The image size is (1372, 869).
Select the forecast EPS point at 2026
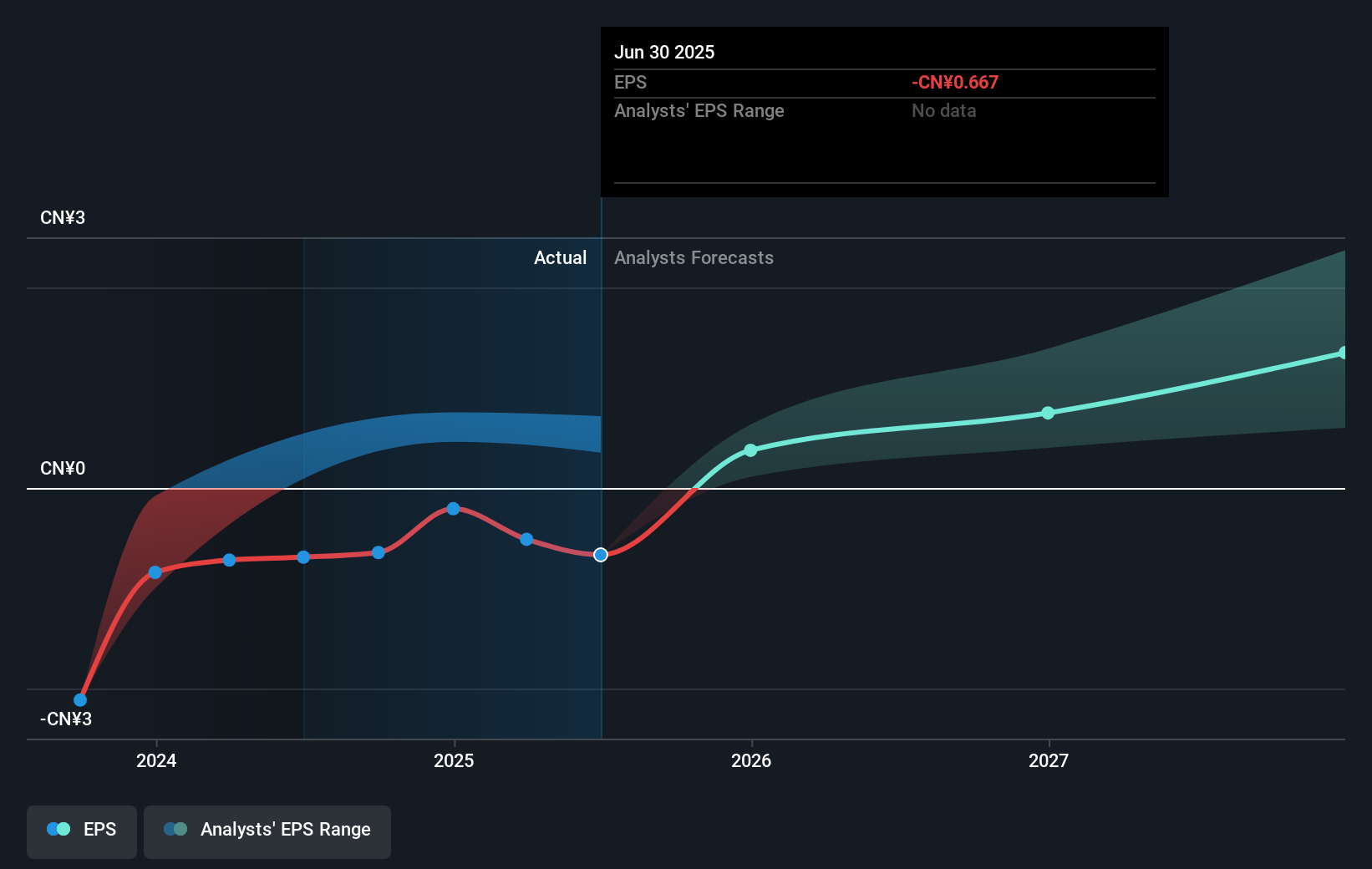pyautogui.click(x=750, y=450)
